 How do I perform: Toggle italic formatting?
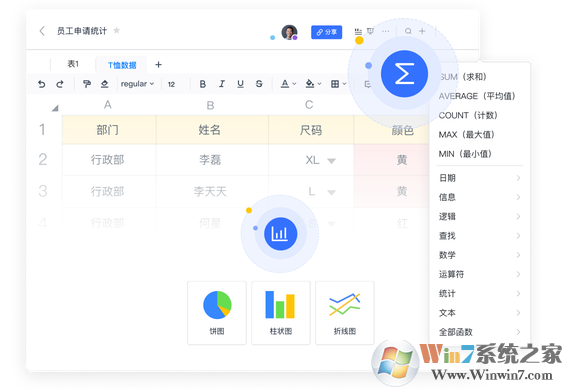click(x=222, y=84)
